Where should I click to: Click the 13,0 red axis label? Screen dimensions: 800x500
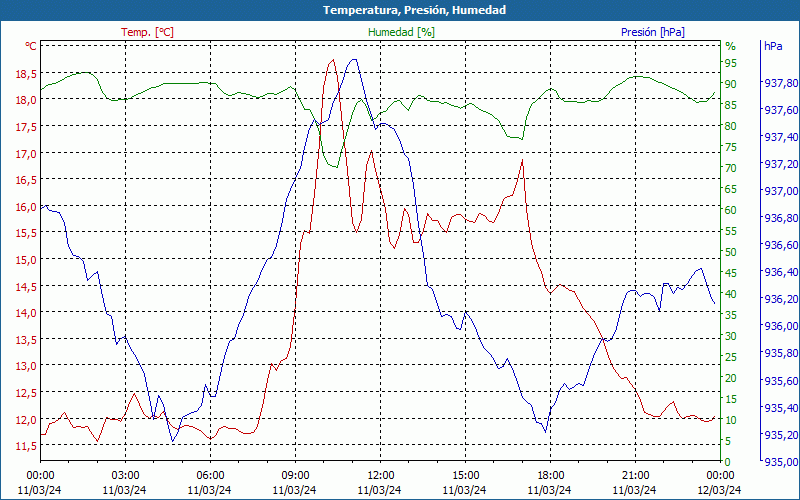click(26, 366)
